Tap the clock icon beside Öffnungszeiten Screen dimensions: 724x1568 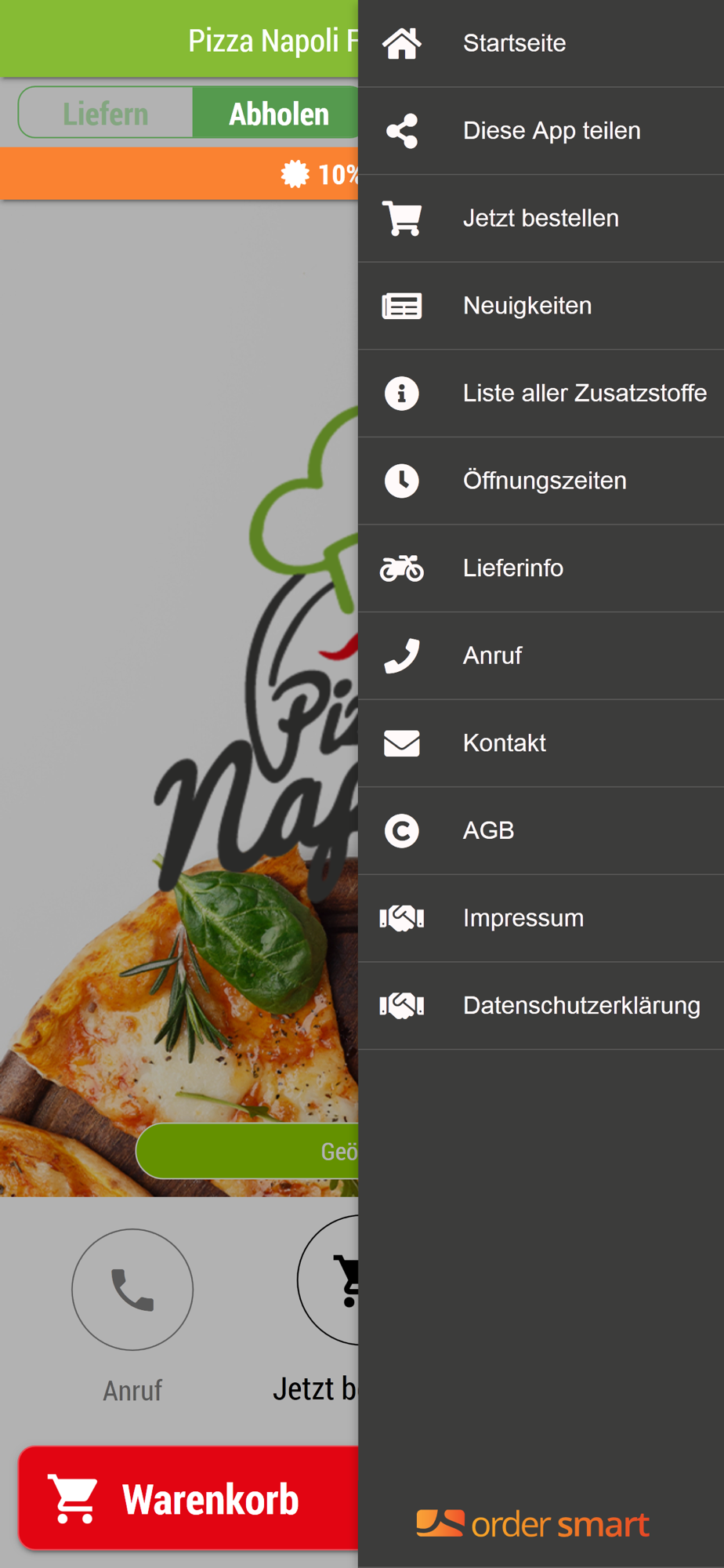tap(402, 481)
